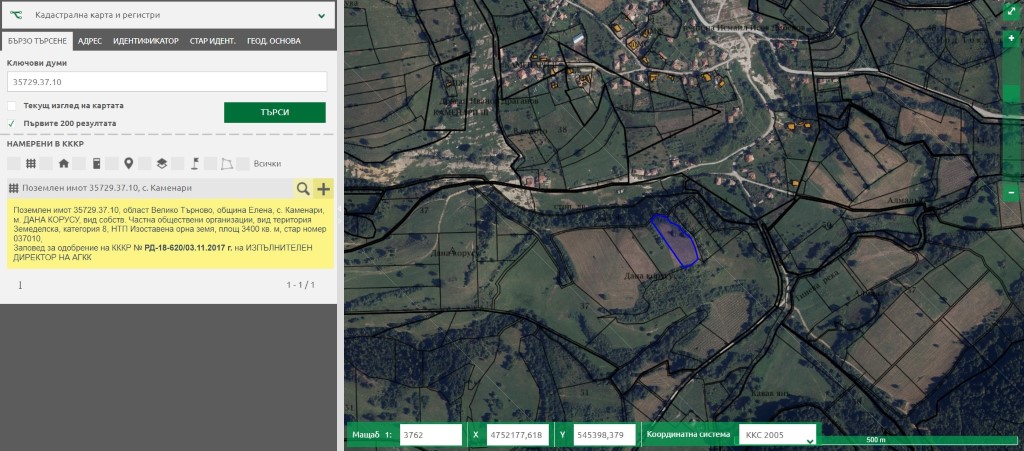Image resolution: width=1024 pixels, height=451 pixels.
Task: Click the plus icon on the parcel result
Action: [323, 188]
